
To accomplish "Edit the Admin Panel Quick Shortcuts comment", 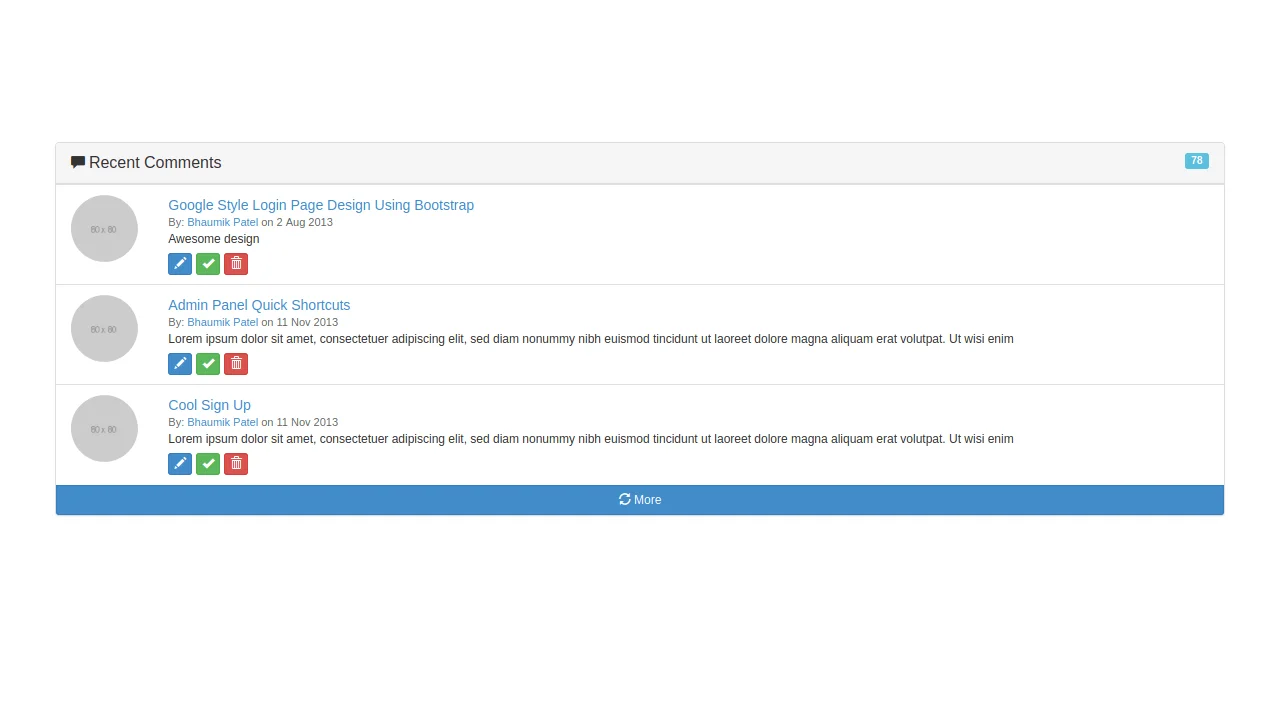I will [x=180, y=363].
